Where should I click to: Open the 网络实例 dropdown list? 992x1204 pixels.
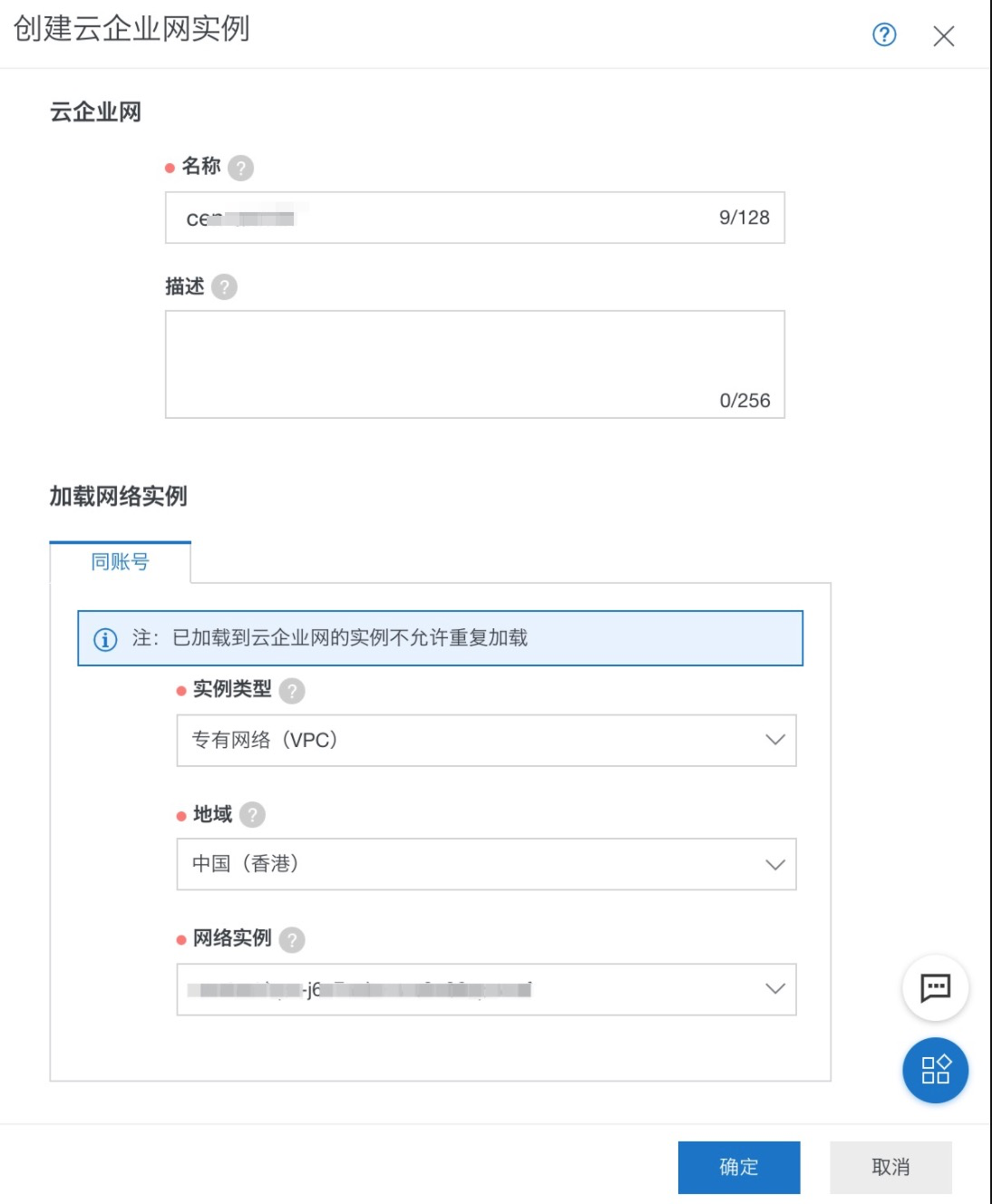click(486, 989)
